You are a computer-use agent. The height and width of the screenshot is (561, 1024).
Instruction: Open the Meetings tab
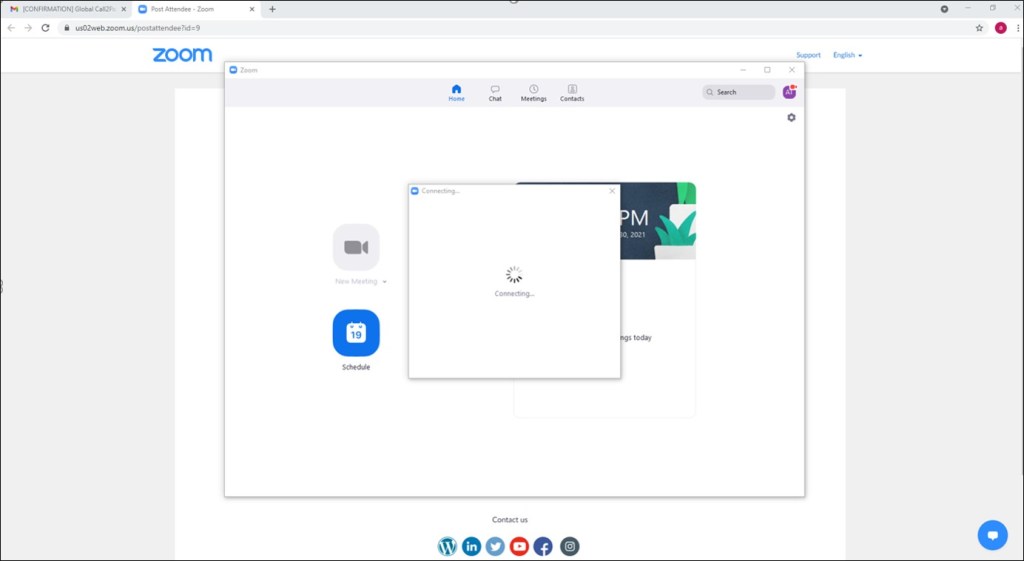(x=533, y=93)
